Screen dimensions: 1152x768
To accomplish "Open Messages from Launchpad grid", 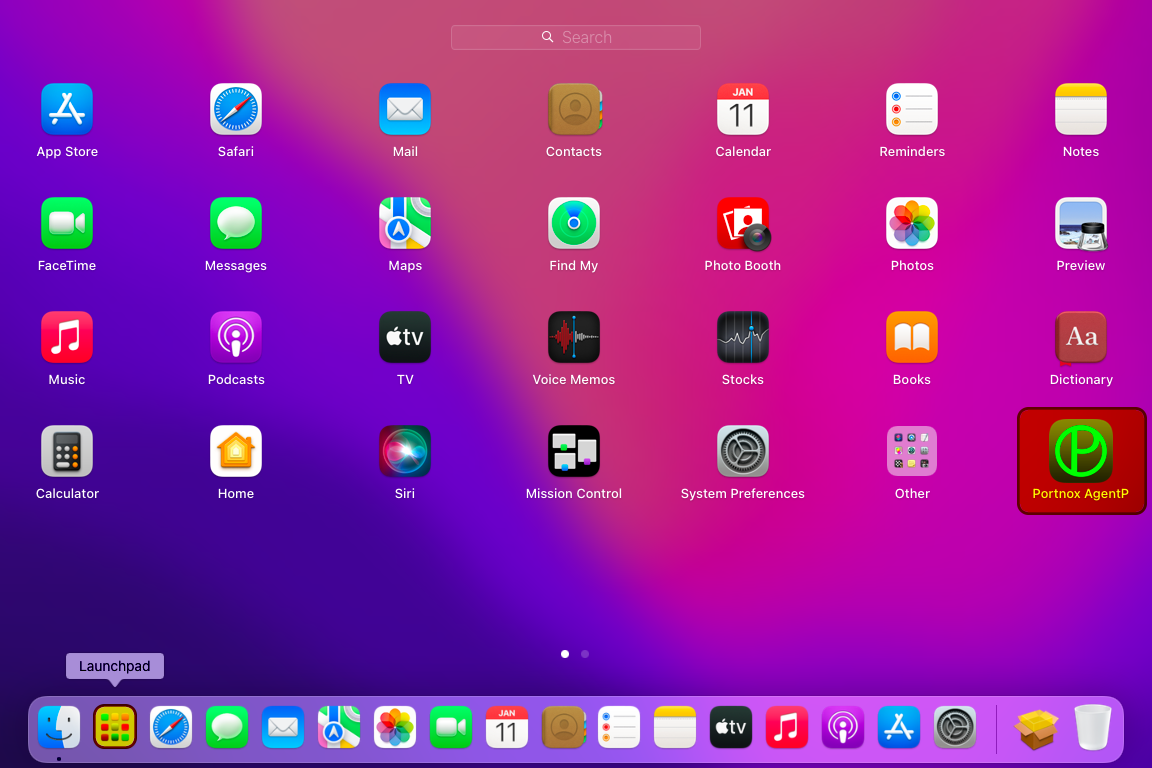I will [236, 223].
